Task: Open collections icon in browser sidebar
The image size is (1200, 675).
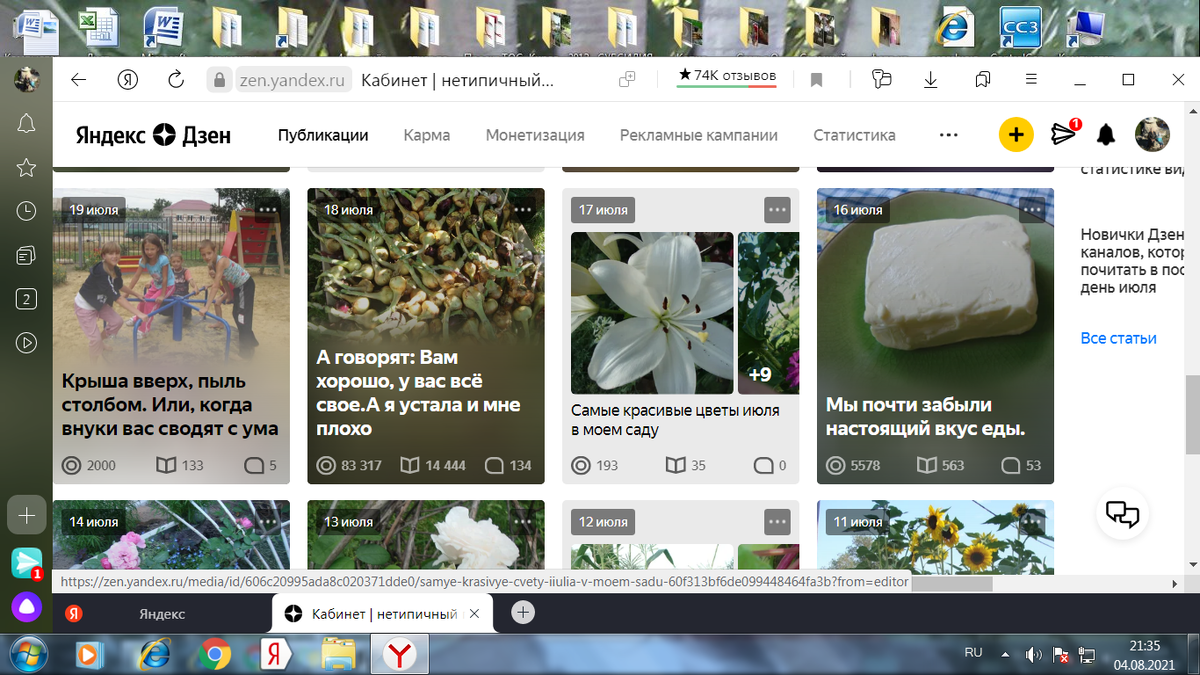Action: [x=27, y=255]
